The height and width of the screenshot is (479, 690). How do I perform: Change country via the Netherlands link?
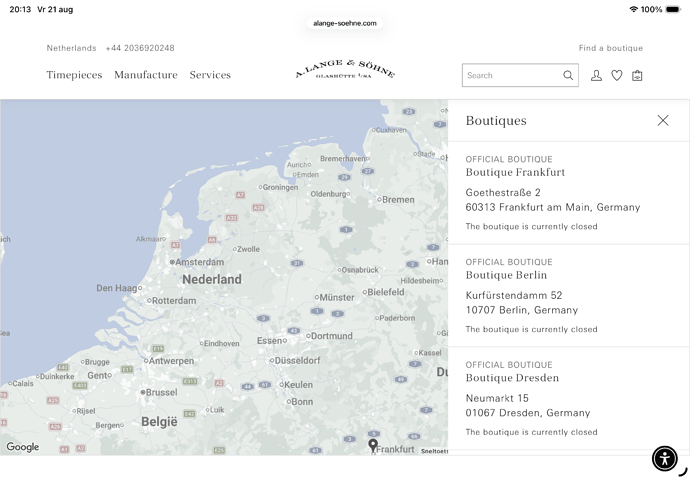pos(71,48)
